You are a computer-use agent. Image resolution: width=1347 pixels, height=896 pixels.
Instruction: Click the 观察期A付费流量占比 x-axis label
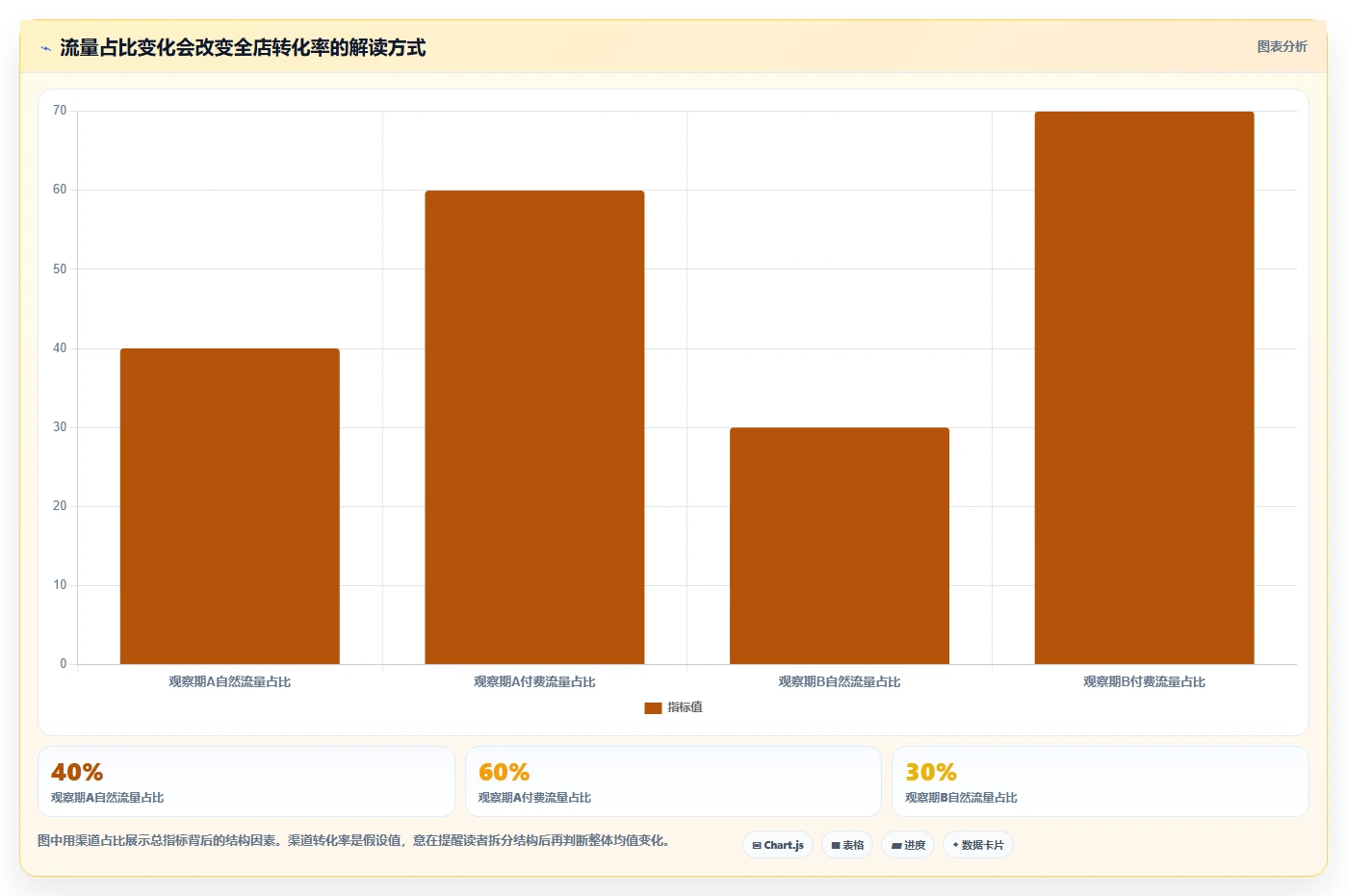click(x=534, y=681)
